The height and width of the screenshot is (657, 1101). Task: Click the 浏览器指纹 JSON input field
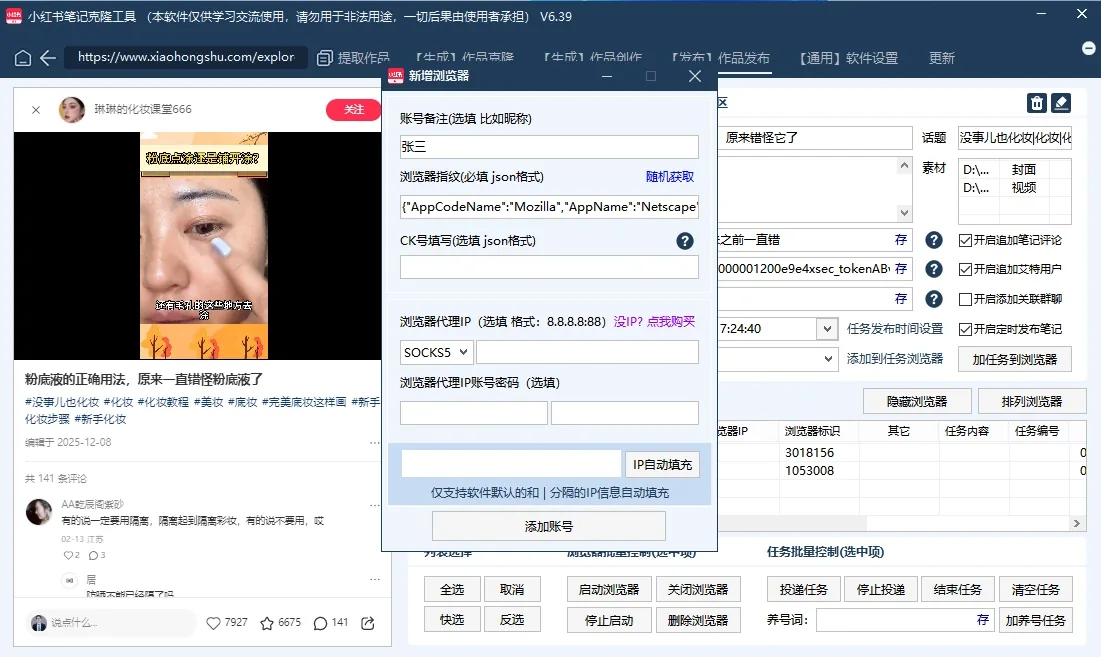549,206
